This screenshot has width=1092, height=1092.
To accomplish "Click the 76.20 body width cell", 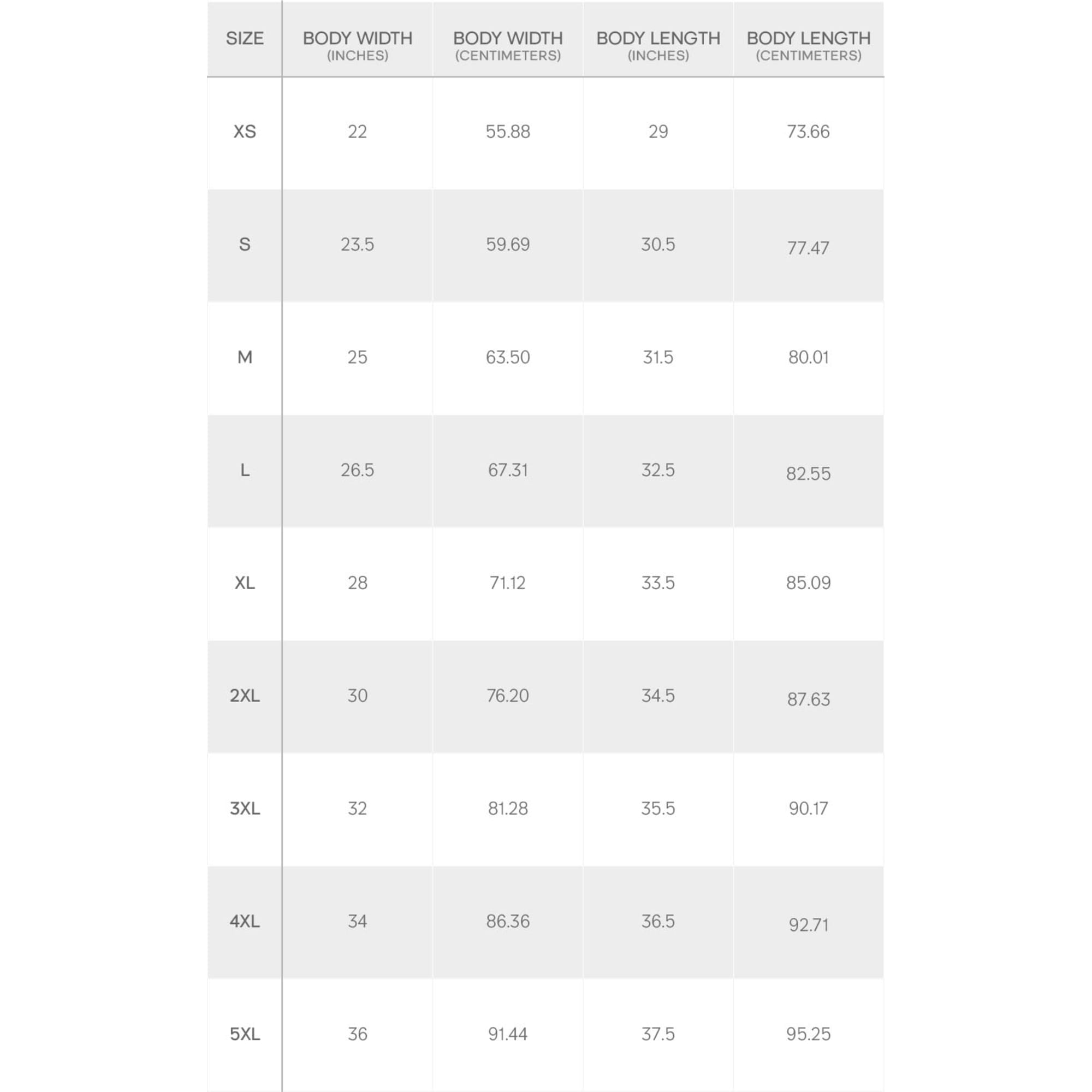I will 508,696.
